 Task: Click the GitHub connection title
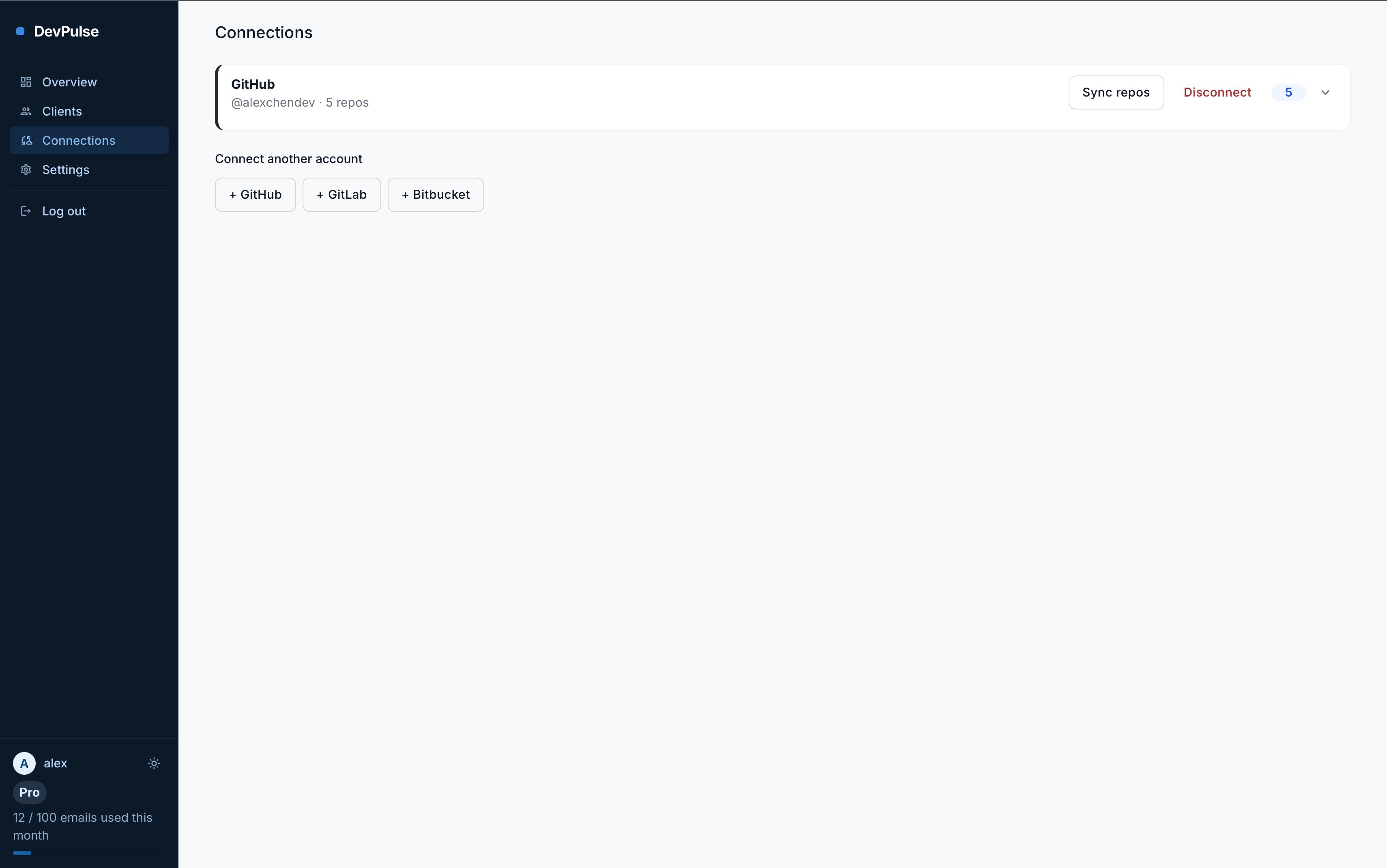click(x=253, y=84)
